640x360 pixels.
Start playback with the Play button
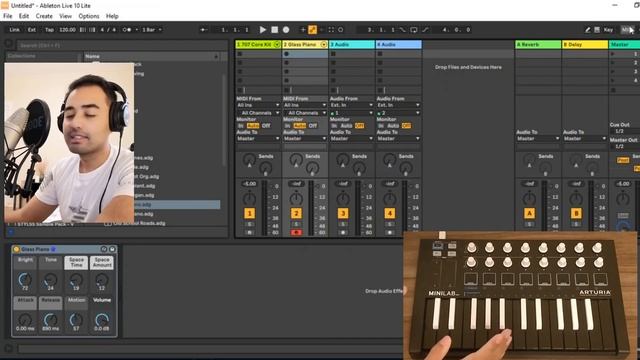pyautogui.click(x=263, y=30)
